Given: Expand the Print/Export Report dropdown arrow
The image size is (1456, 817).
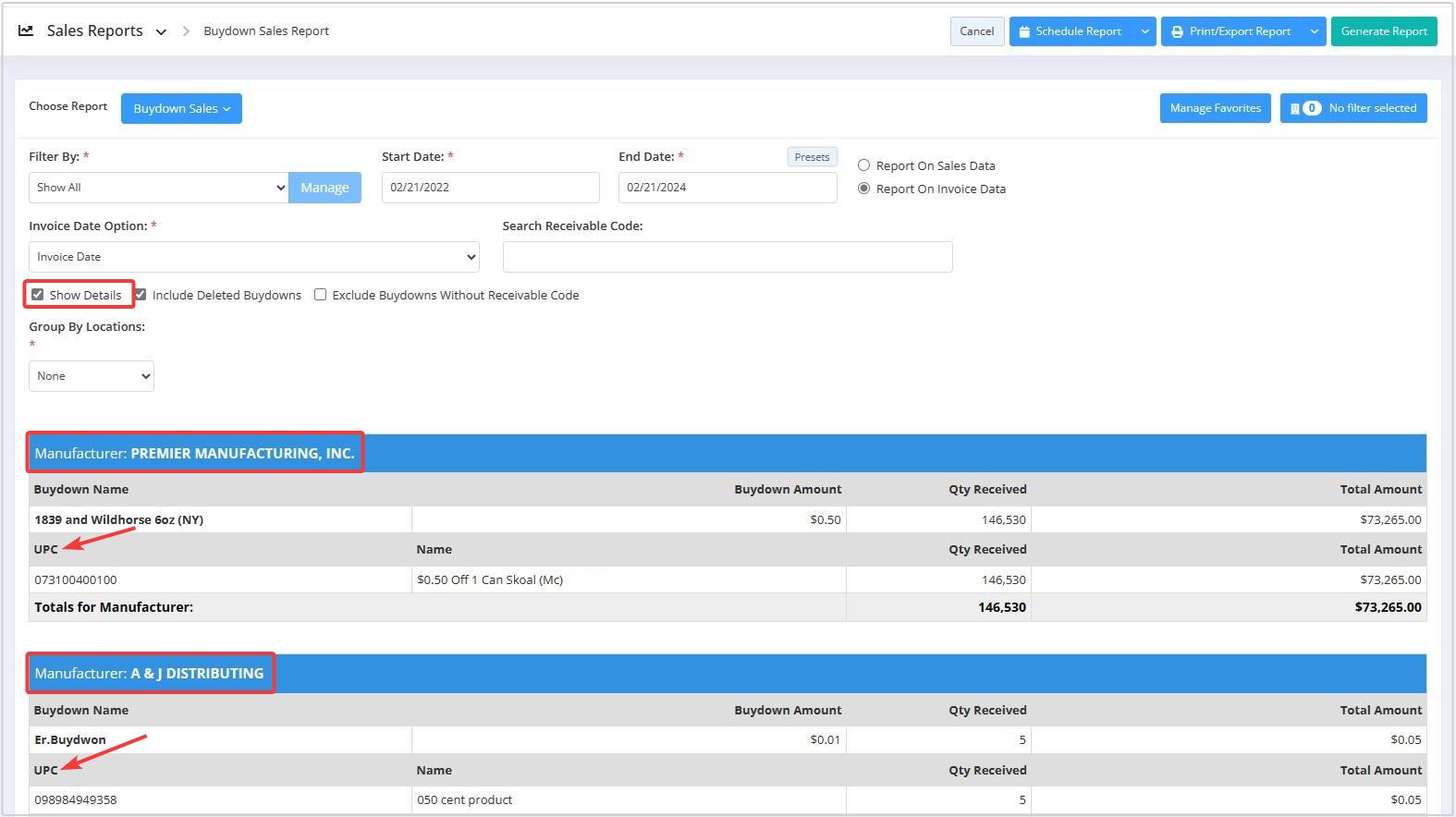Looking at the screenshot, I should (x=1314, y=31).
